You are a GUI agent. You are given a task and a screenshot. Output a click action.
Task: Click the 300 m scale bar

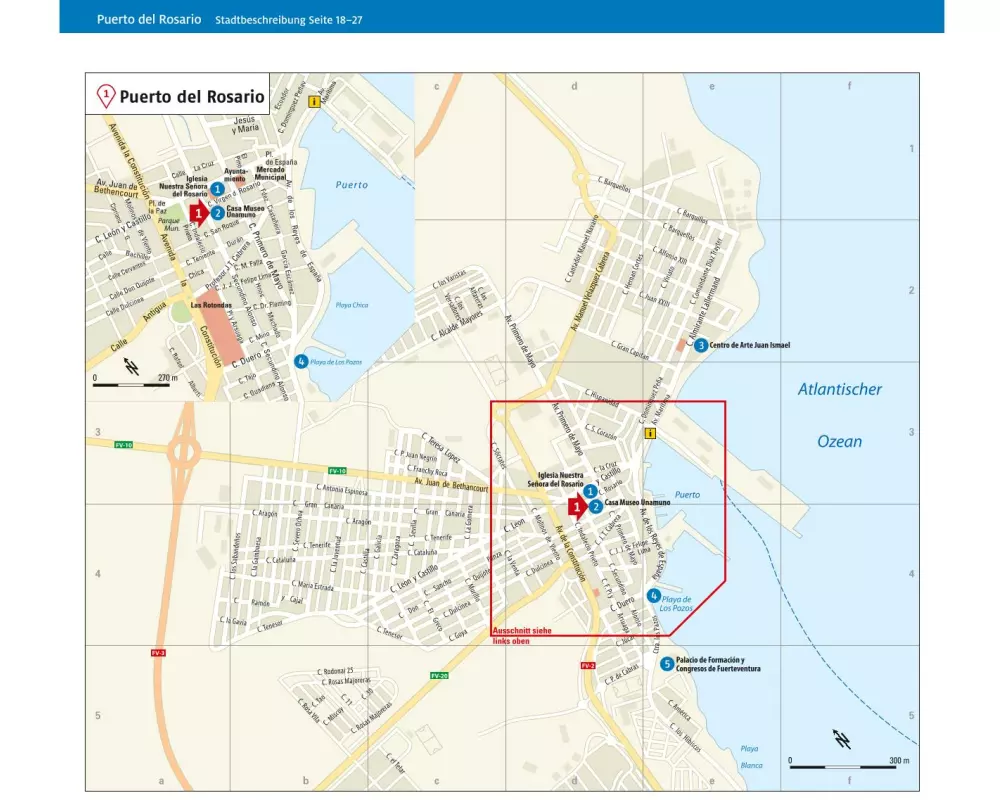842,766
